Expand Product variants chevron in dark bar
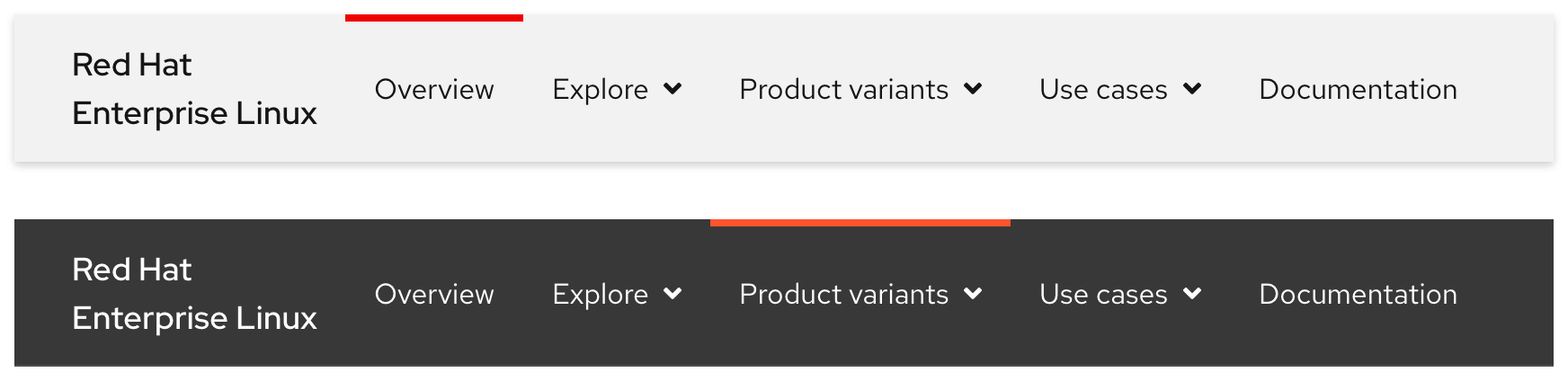Screen dimensions: 1568x381 973,294
